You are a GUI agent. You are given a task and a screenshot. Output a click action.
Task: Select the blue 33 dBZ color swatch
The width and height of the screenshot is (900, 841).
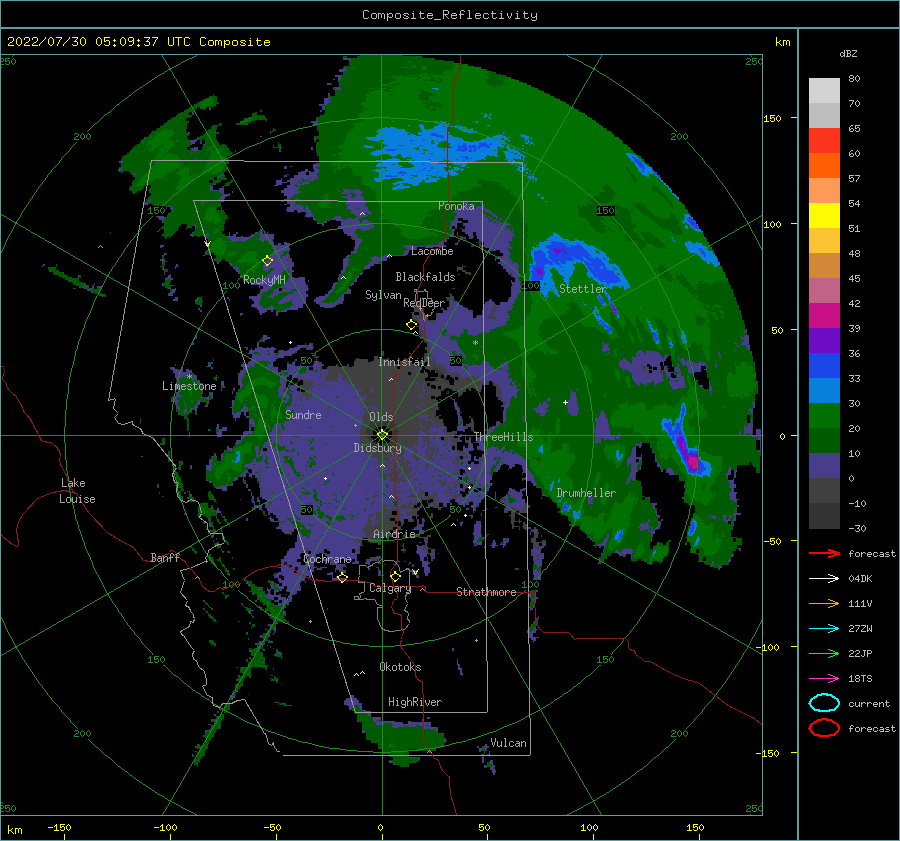pyautogui.click(x=824, y=366)
